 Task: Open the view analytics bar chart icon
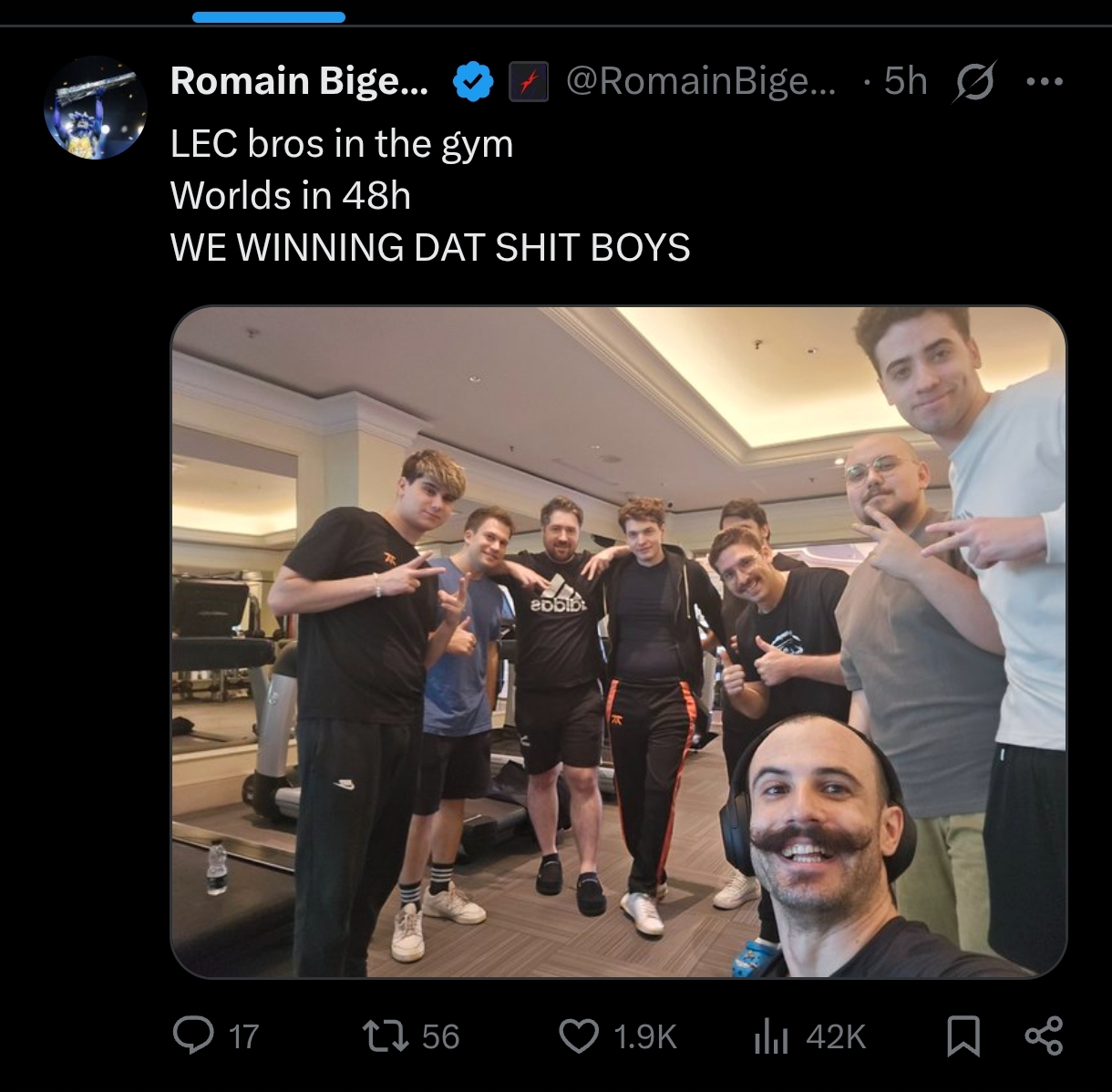click(x=770, y=1037)
